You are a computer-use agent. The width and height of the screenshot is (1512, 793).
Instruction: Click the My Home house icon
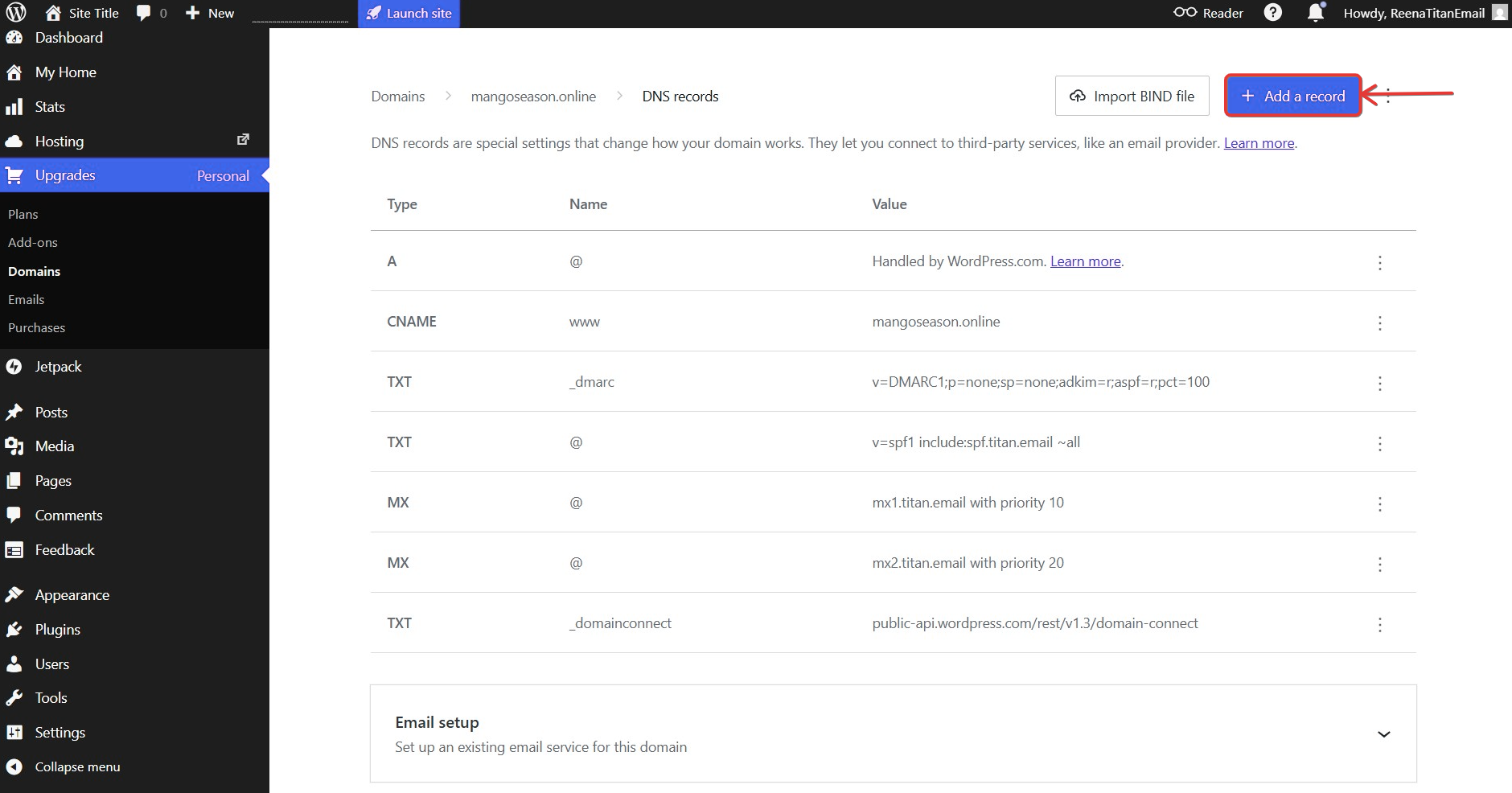[14, 72]
